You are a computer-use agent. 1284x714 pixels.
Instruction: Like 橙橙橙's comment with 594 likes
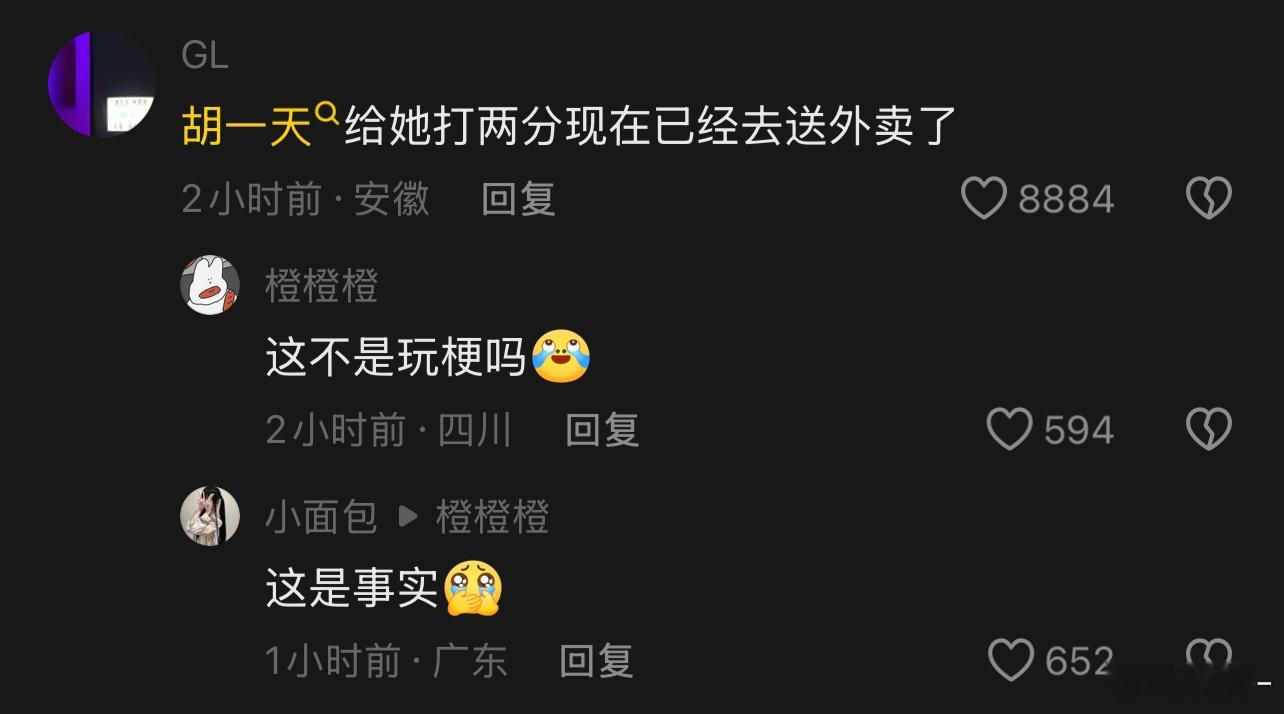coord(1009,429)
